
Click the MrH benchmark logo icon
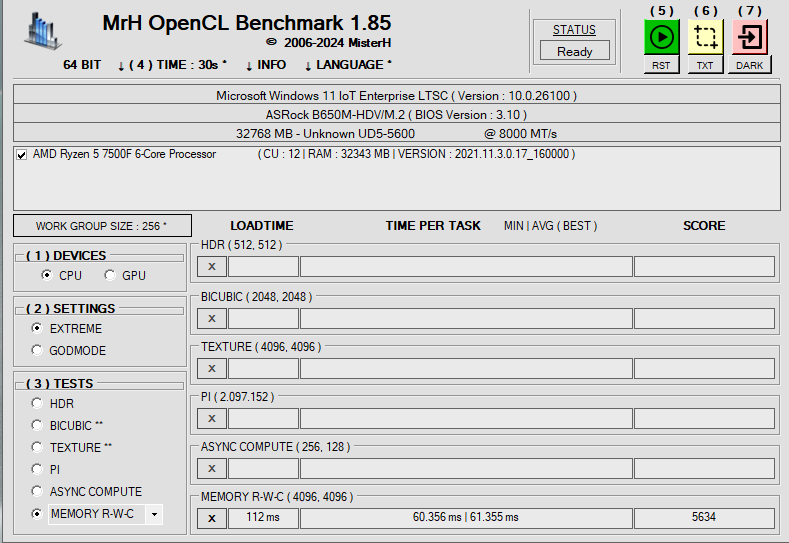point(42,32)
